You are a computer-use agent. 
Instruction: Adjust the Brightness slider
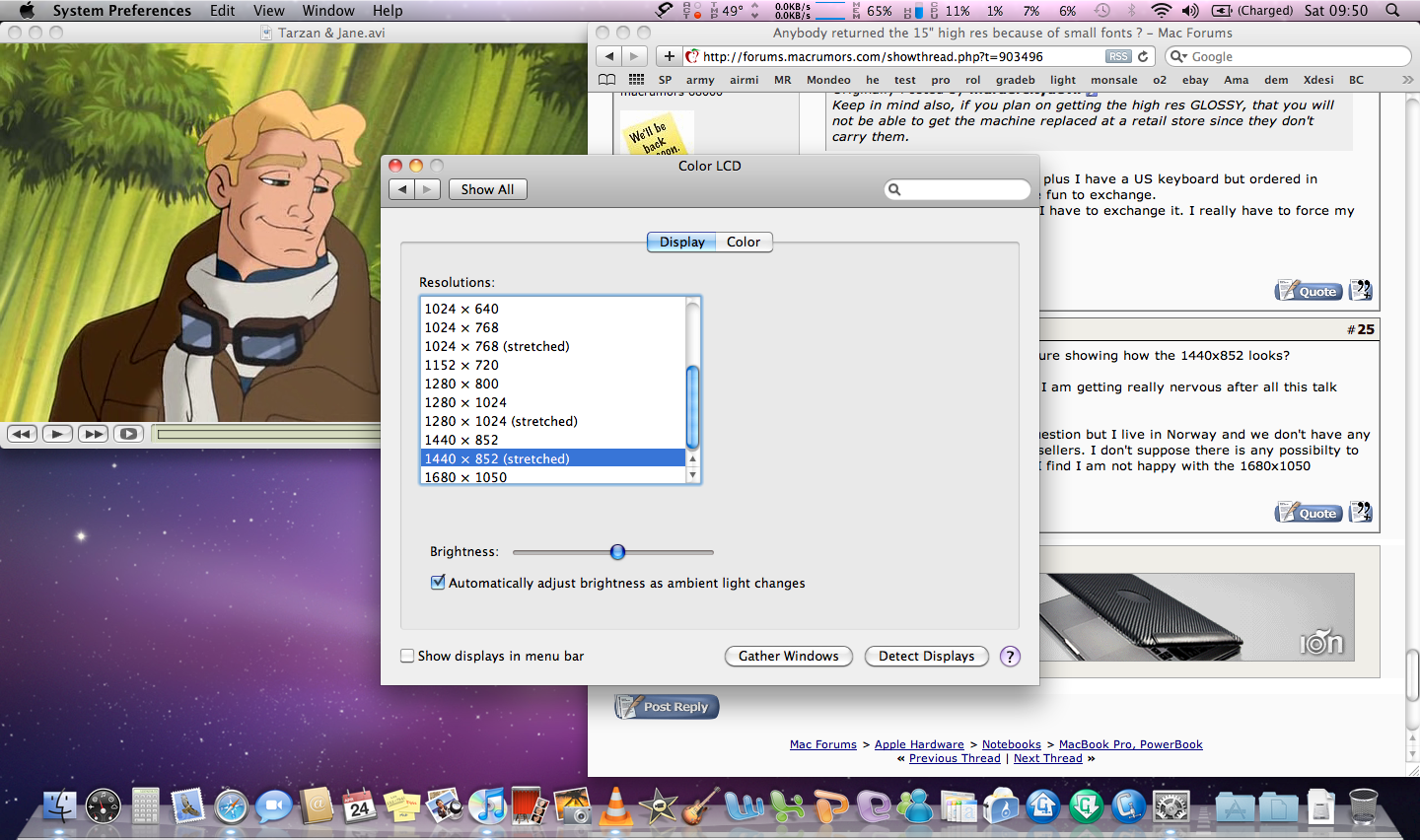tap(617, 552)
